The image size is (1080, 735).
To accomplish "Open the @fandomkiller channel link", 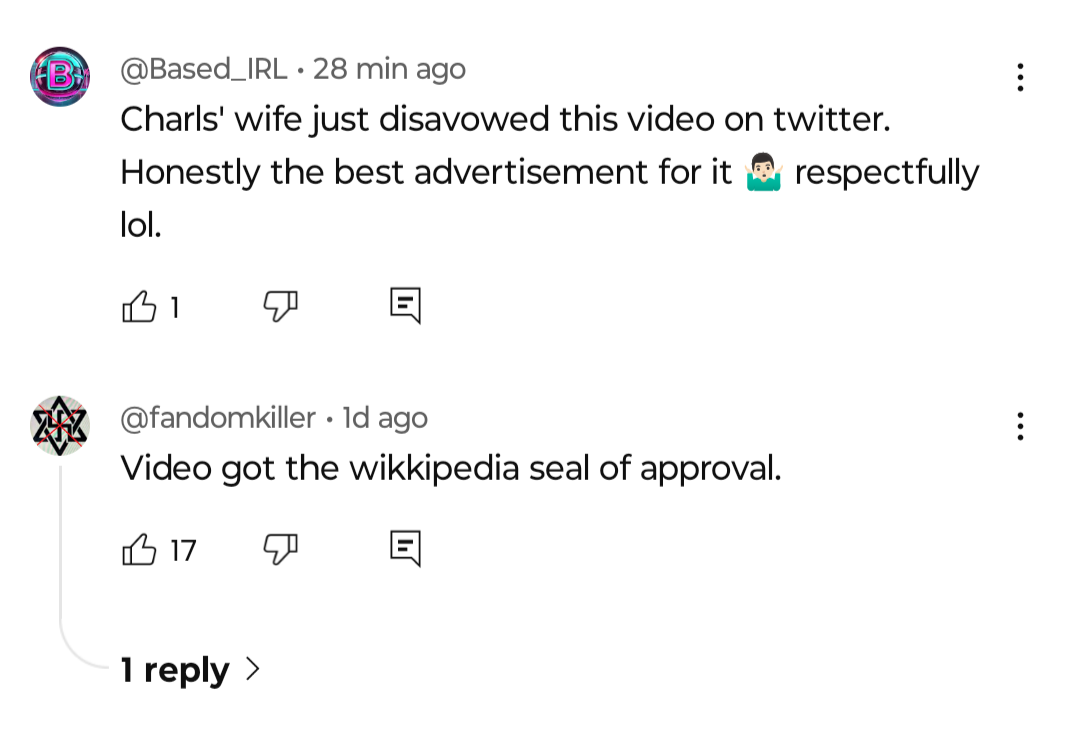I will 218,418.
